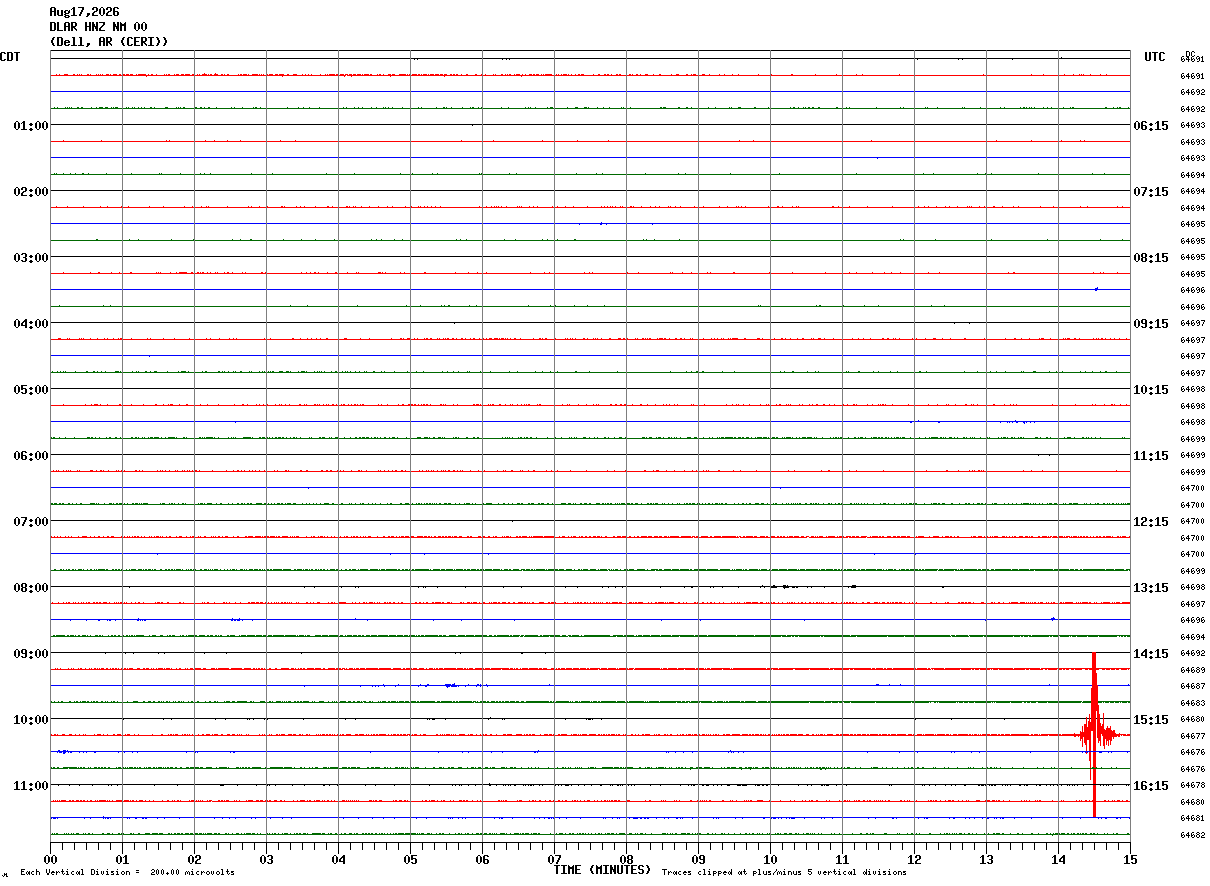1210x886 pixels.
Task: Click the DC column header at top right
Action: click(x=1190, y=53)
